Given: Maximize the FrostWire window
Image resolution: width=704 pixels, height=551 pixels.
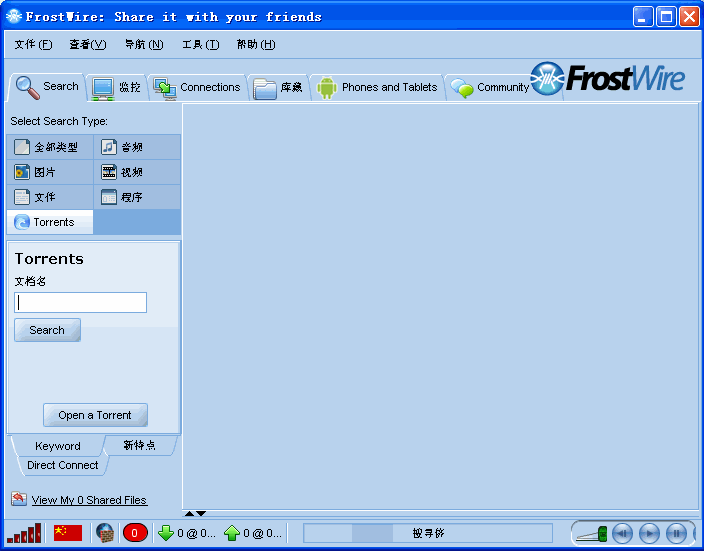Looking at the screenshot, I should click(666, 17).
